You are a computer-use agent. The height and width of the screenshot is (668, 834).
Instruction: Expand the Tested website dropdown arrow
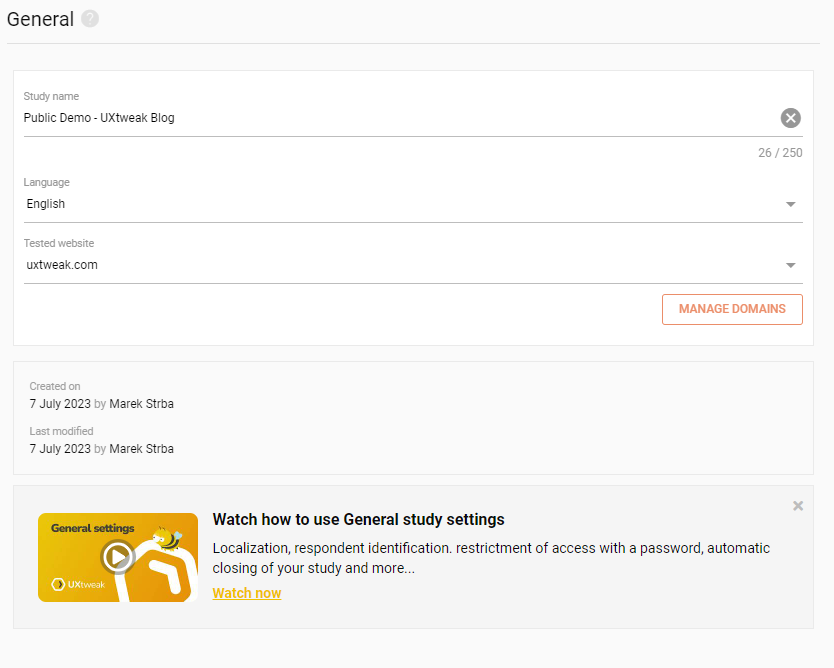[x=790, y=265]
